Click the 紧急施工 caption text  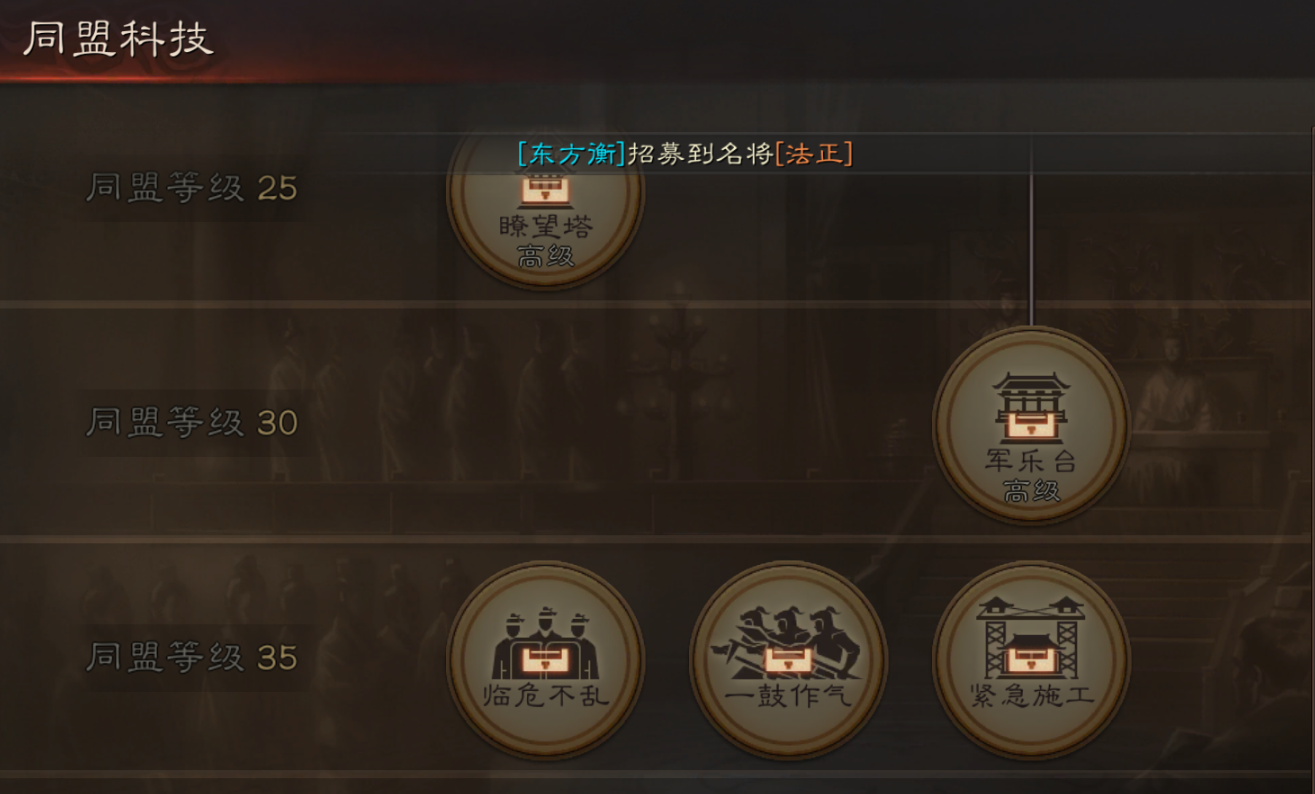pos(1031,696)
